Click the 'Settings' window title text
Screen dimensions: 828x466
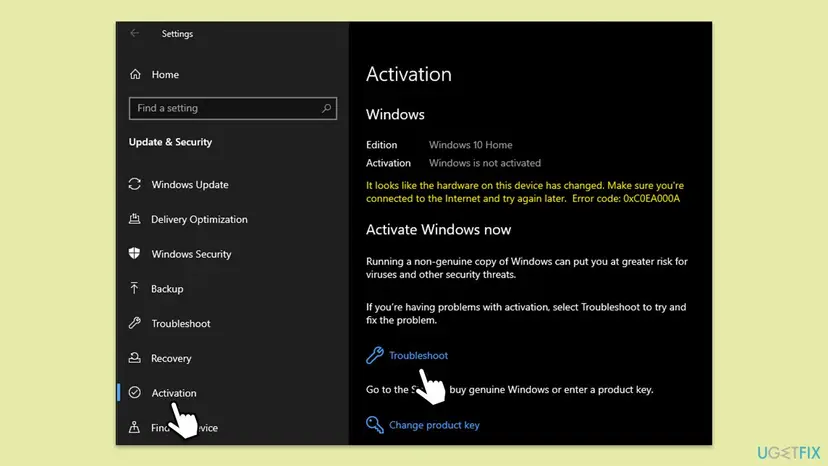177,34
